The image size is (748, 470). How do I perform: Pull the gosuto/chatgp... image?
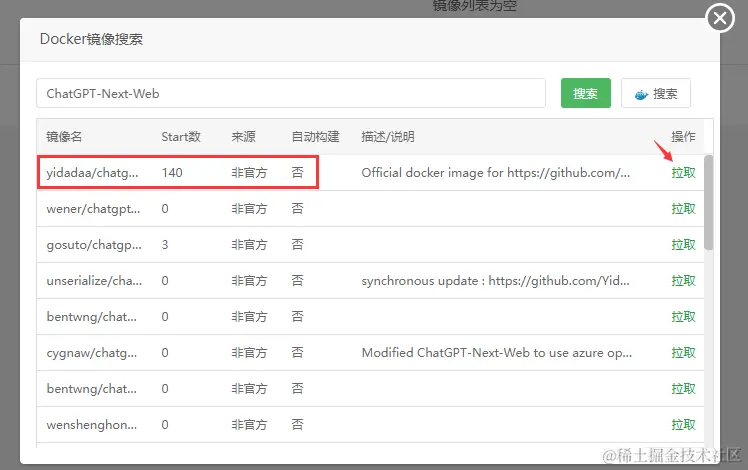683,245
